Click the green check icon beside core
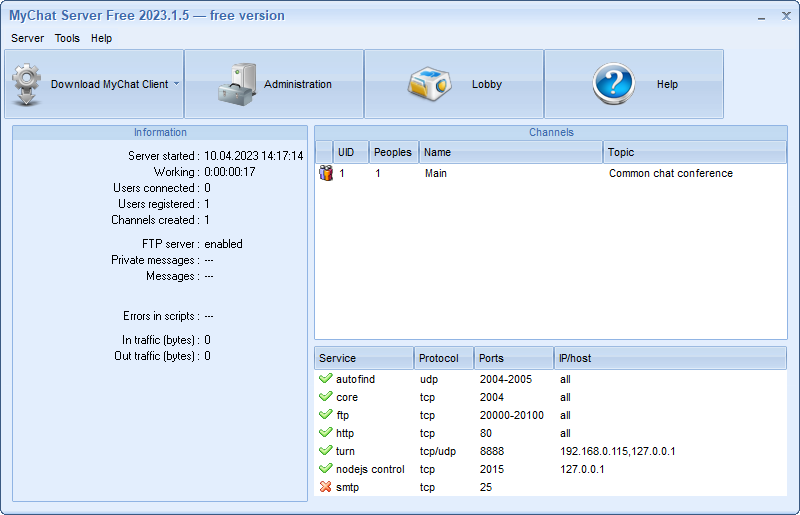Screen dimensions: 800x515 pyautogui.click(x=326, y=397)
